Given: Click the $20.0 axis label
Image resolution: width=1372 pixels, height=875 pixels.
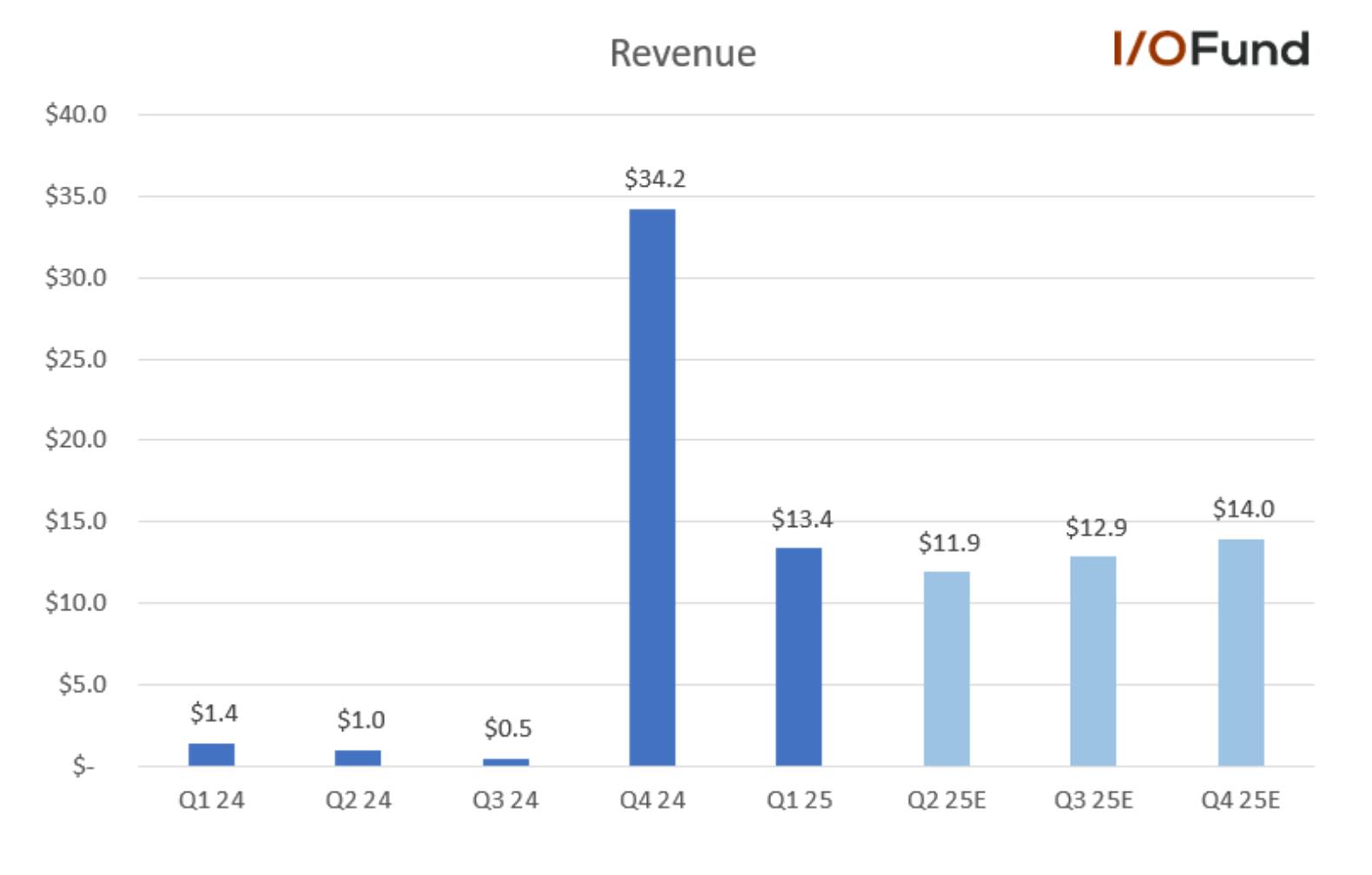Looking at the screenshot, I should 76,439.
